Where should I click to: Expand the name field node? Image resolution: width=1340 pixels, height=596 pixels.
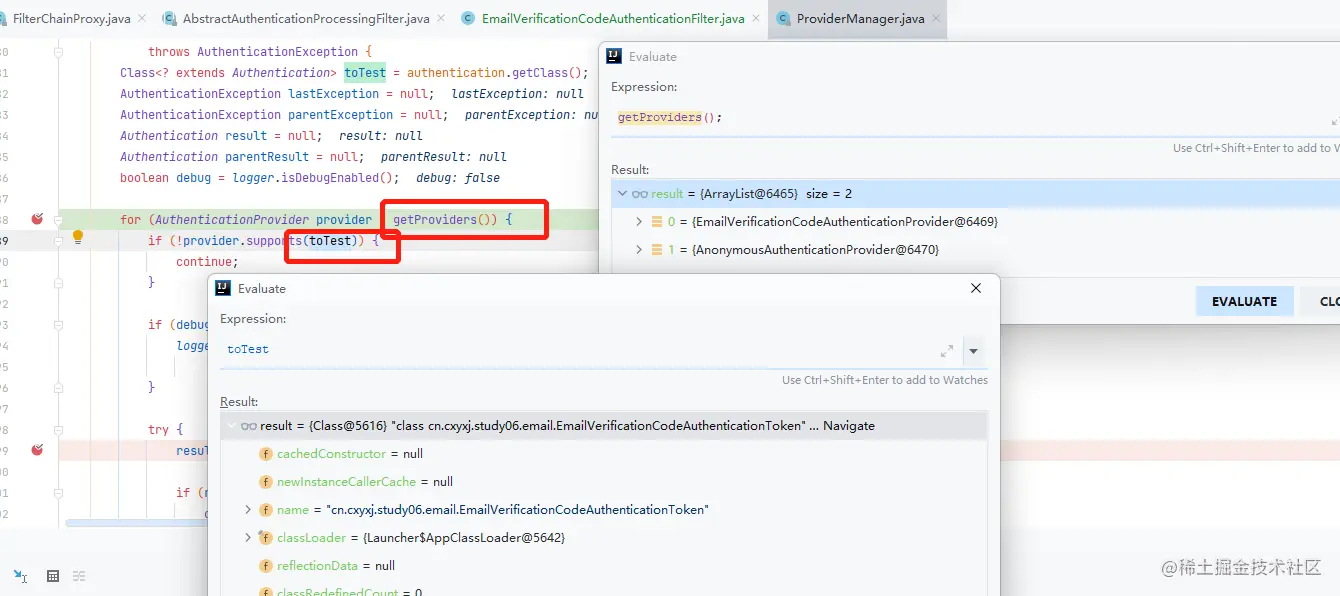(x=248, y=510)
